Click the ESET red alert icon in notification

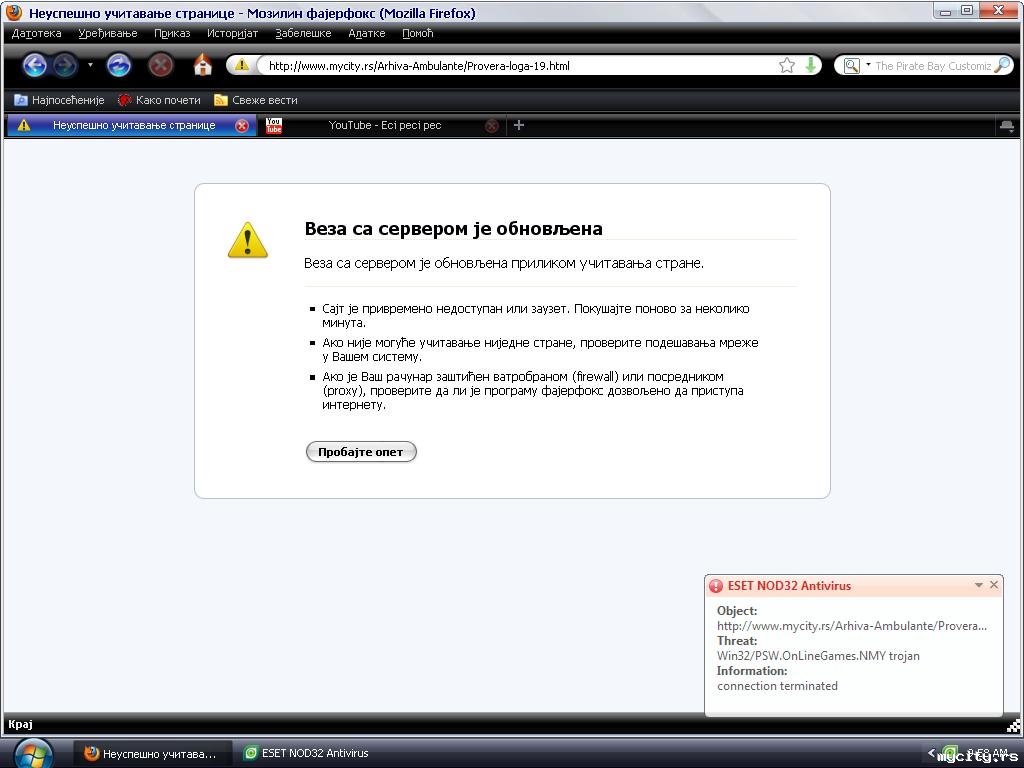click(716, 586)
